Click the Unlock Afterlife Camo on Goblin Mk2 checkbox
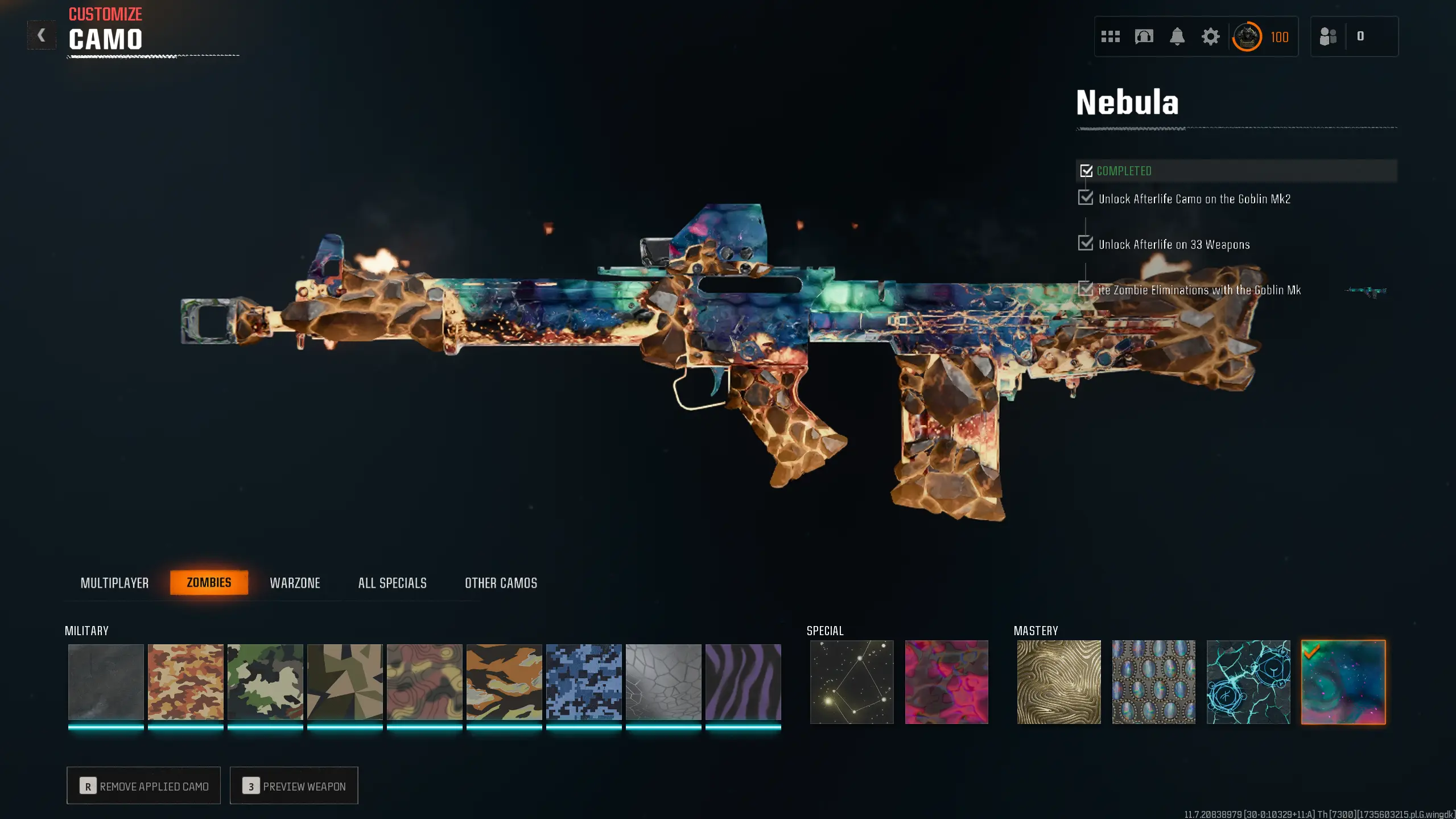The image size is (1456, 819). (x=1086, y=197)
